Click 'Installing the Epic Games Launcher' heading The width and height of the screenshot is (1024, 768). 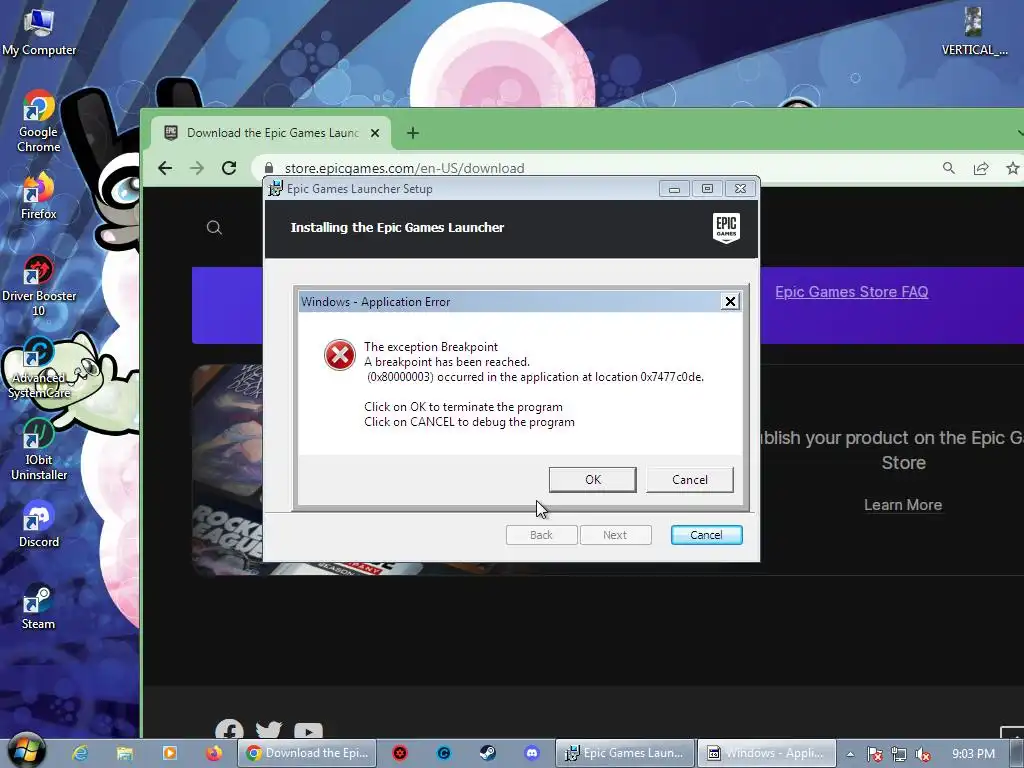pos(397,227)
